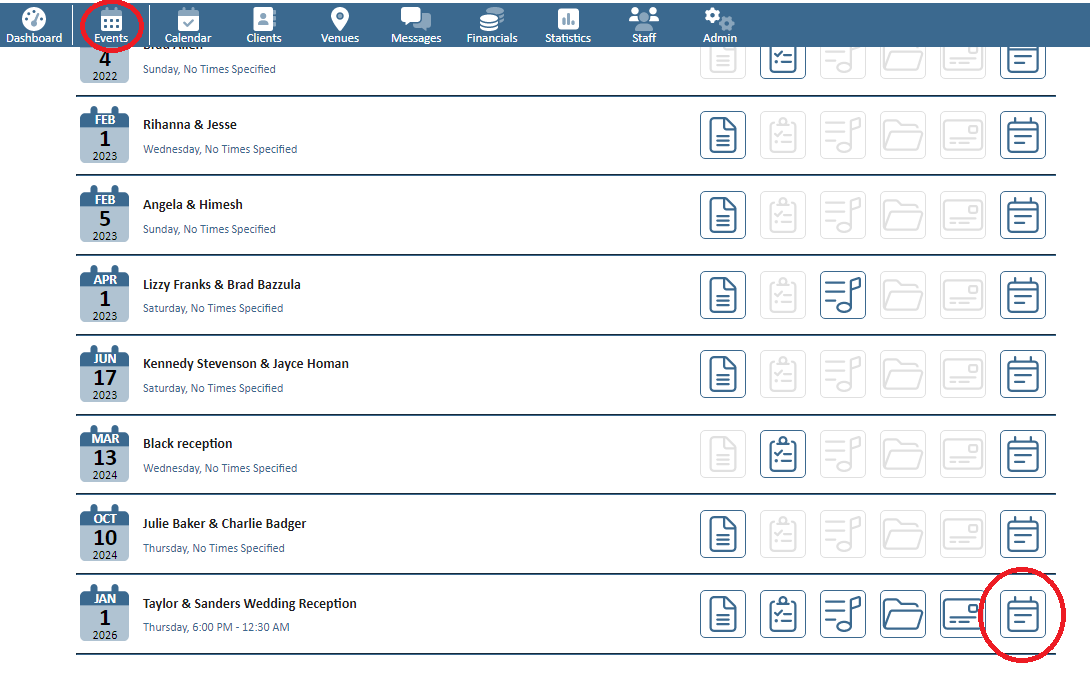Click the FEB 5 2023 date badge
This screenshot has width=1090, height=688.
tap(105, 215)
